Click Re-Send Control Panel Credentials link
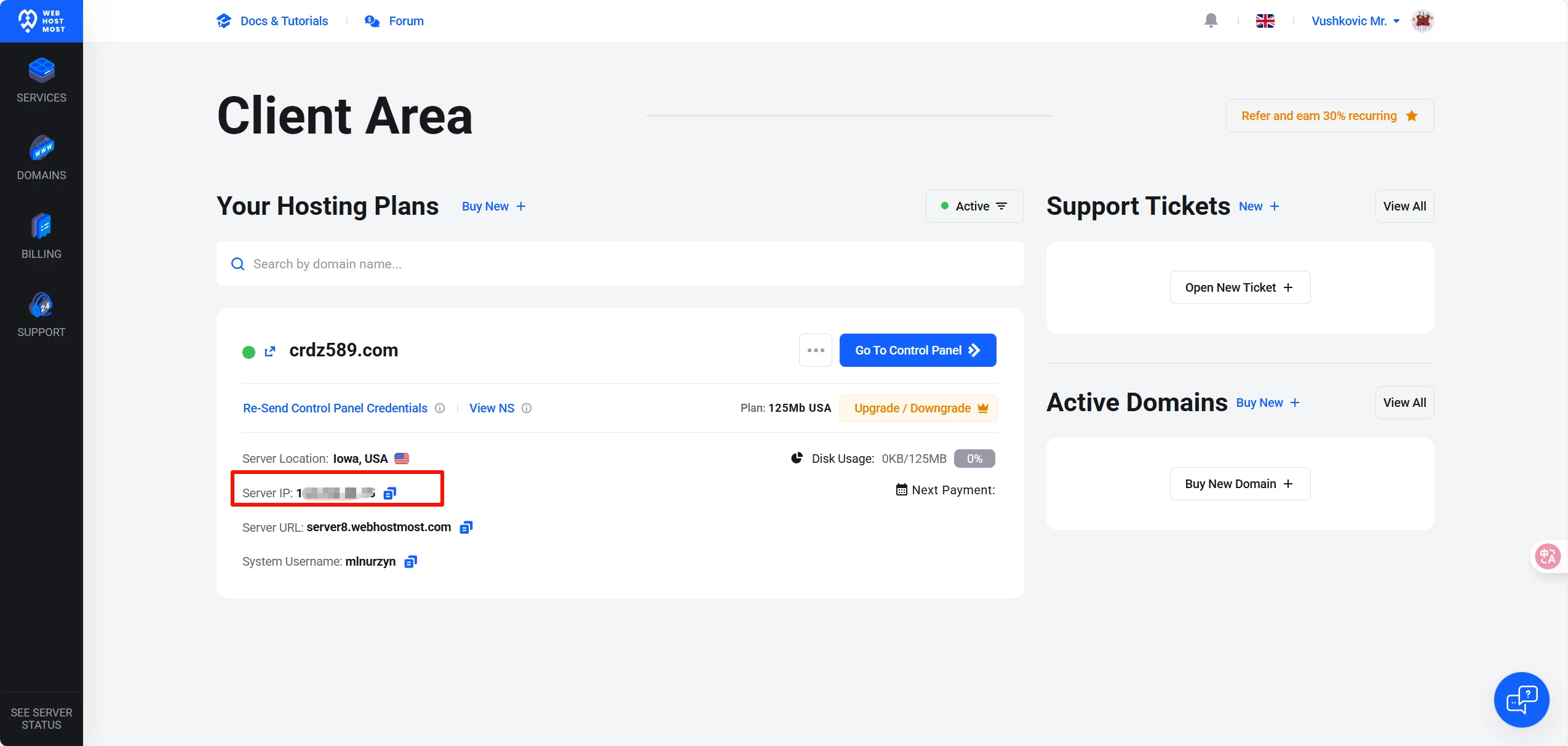Image resolution: width=1568 pixels, height=746 pixels. click(x=335, y=408)
